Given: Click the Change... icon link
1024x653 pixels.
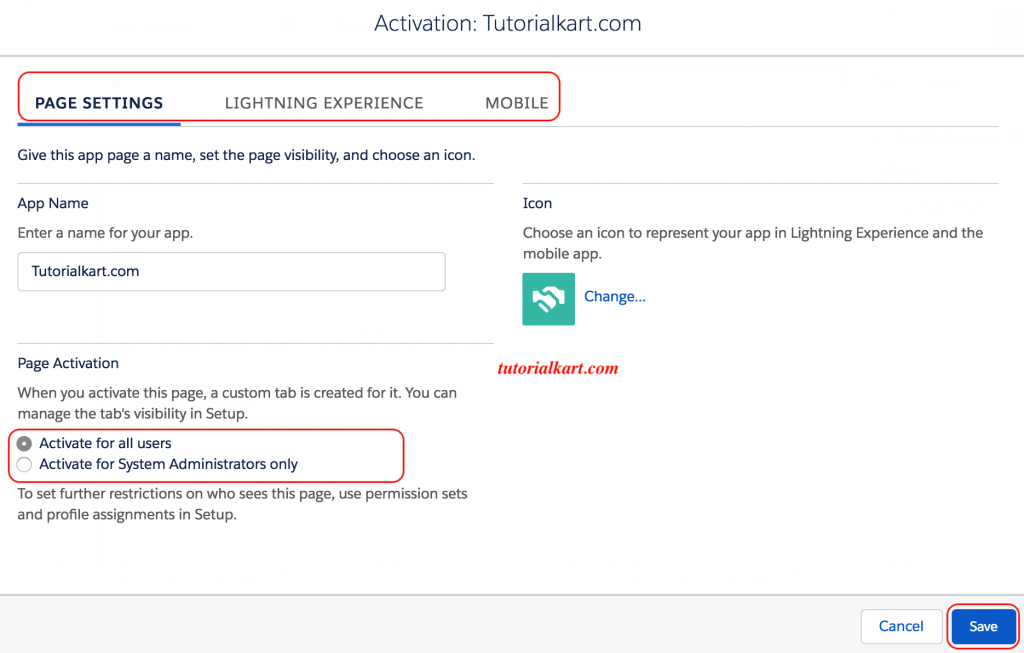Looking at the screenshot, I should tap(614, 297).
